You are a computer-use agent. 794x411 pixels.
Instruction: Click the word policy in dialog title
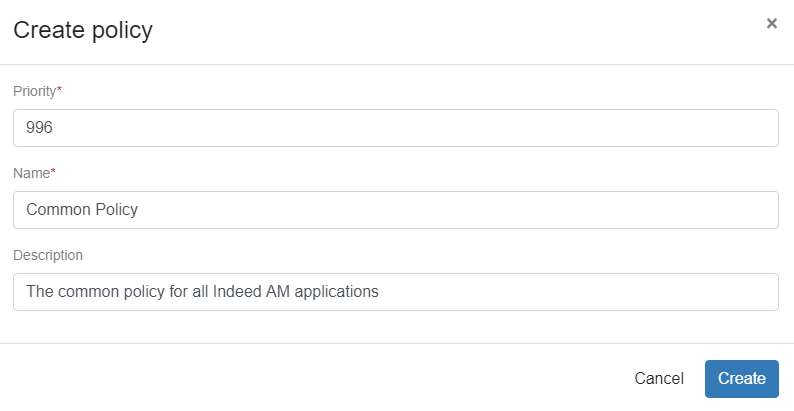(122, 31)
